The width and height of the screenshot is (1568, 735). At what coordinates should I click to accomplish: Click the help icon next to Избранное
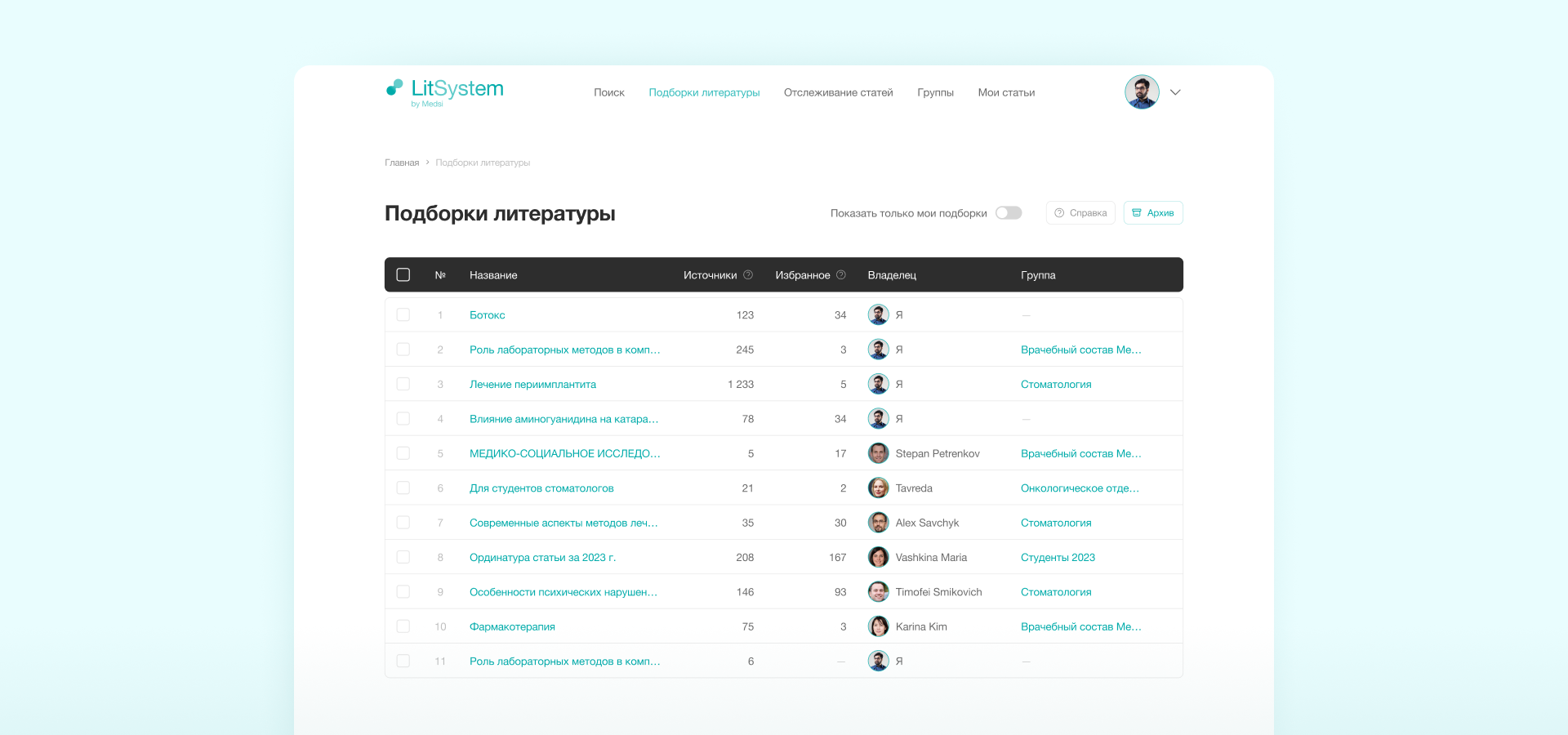point(841,275)
